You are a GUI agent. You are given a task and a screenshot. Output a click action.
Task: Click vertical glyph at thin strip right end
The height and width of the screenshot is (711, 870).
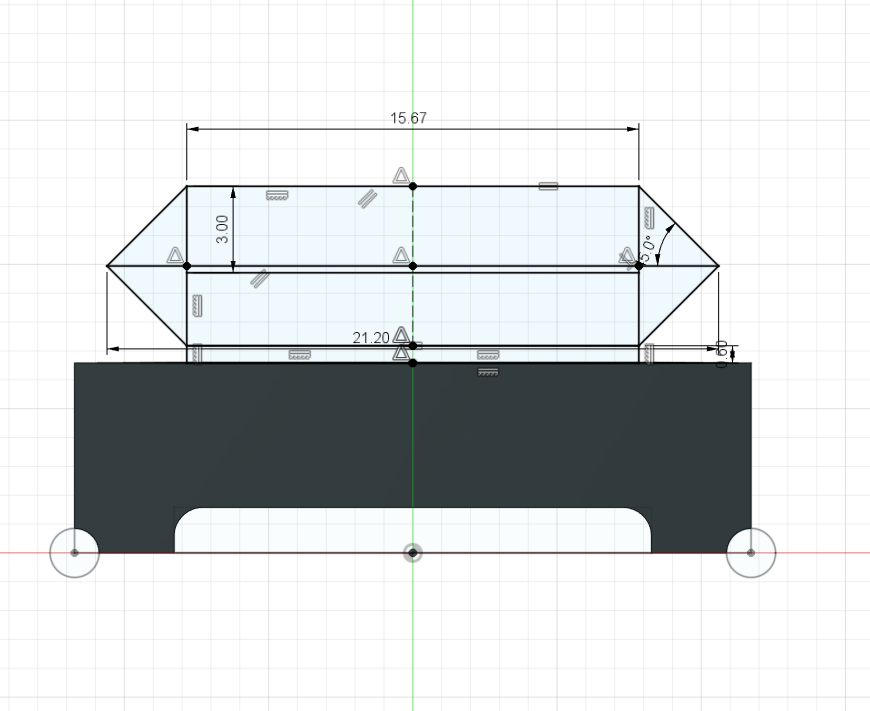coord(649,354)
